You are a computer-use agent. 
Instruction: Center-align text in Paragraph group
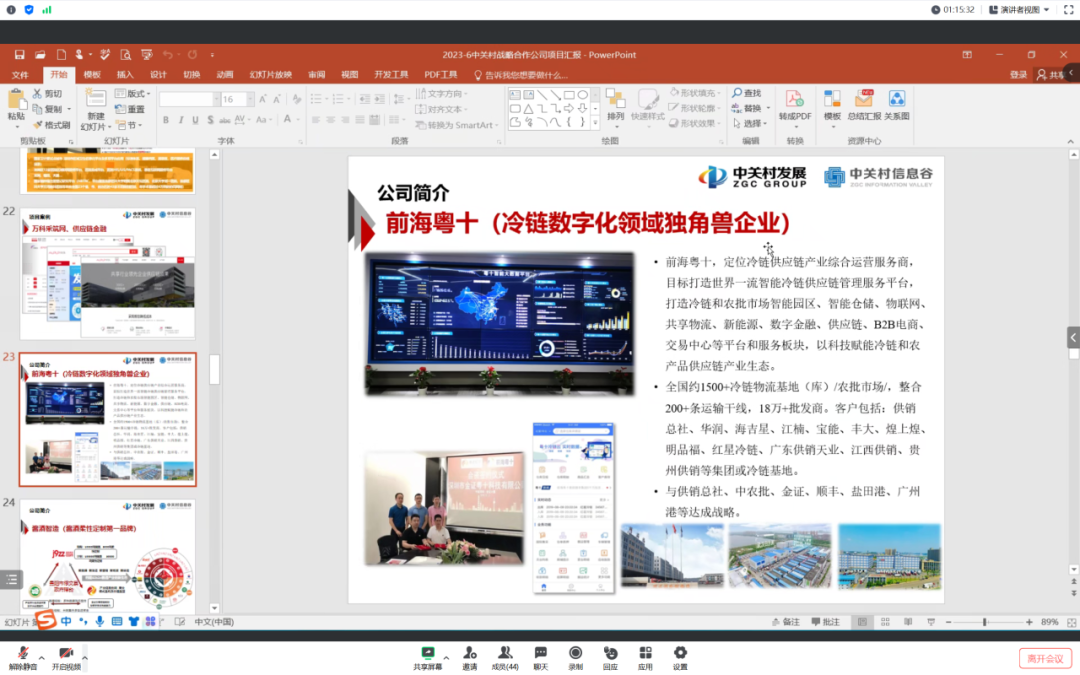click(x=331, y=120)
